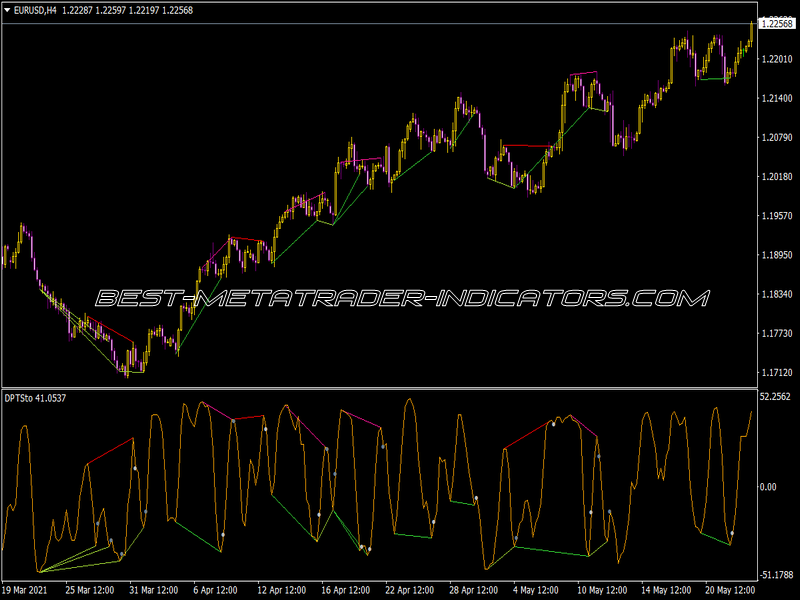The height and width of the screenshot is (600, 800).
Task: Click the 4 May 12:00 time label
Action: pyautogui.click(x=536, y=590)
